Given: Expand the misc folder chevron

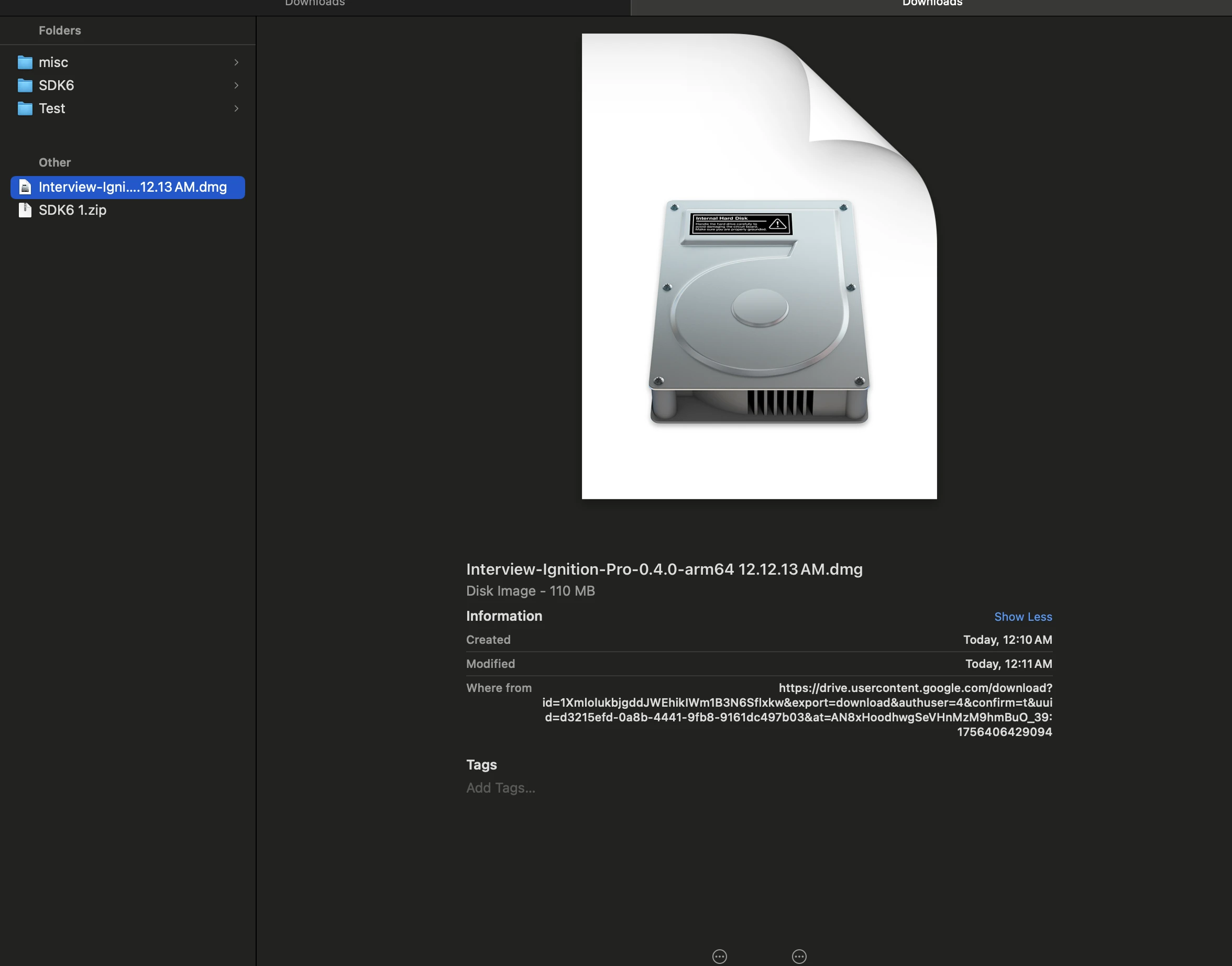Looking at the screenshot, I should 237,62.
